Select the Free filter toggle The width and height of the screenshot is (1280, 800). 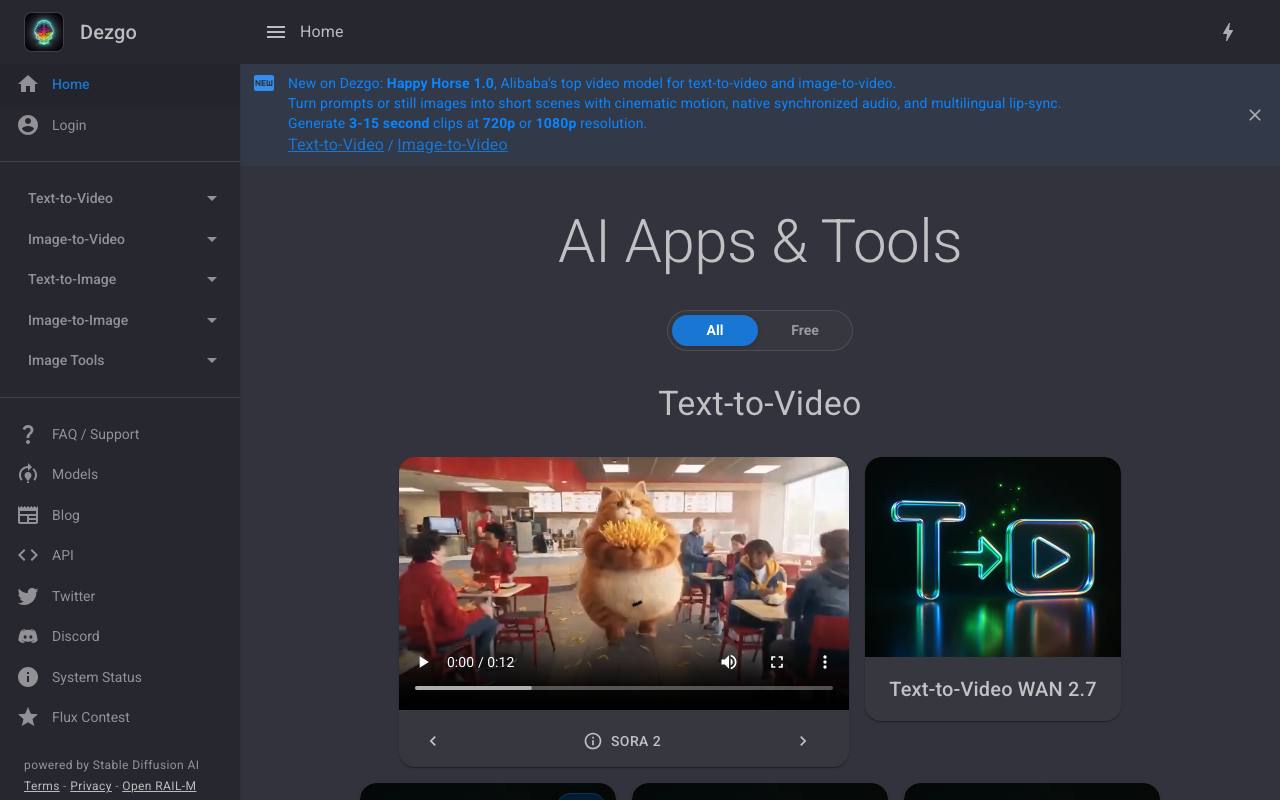tap(805, 330)
